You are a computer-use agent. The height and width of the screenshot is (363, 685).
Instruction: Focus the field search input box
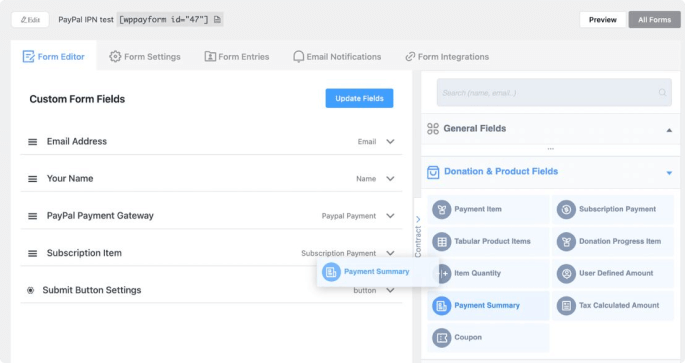click(x=554, y=93)
